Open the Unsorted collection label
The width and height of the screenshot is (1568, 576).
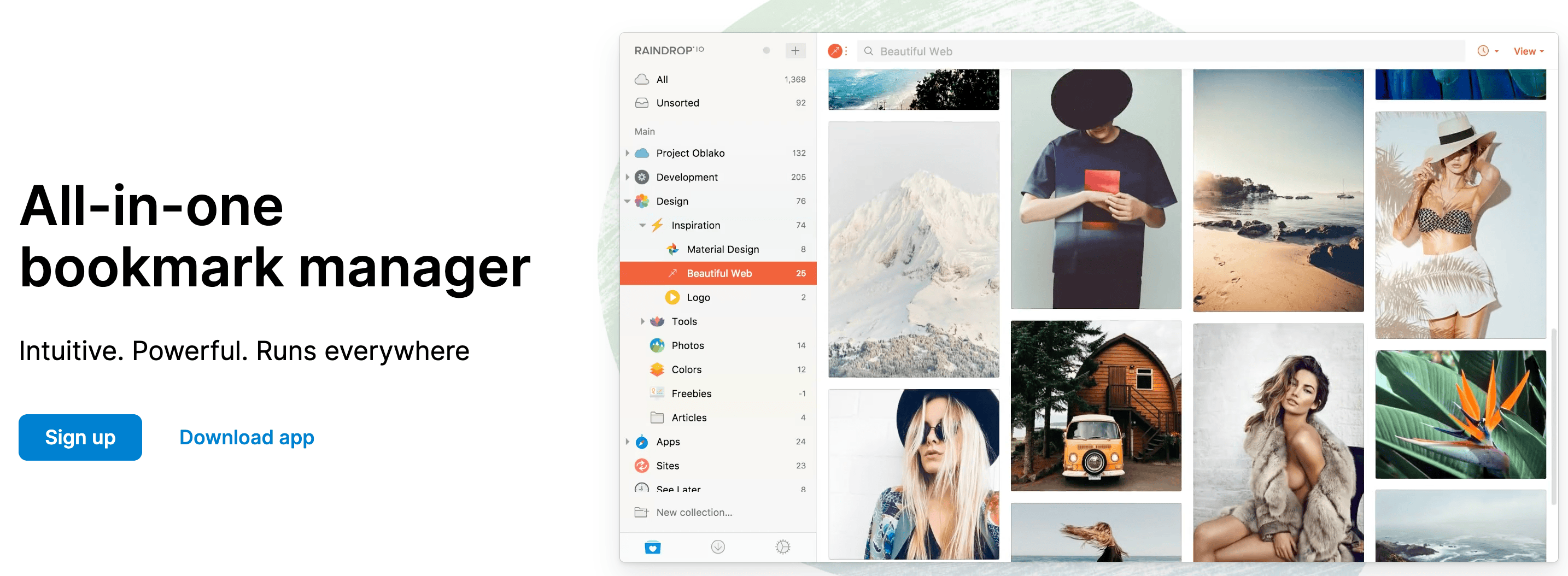coord(677,103)
